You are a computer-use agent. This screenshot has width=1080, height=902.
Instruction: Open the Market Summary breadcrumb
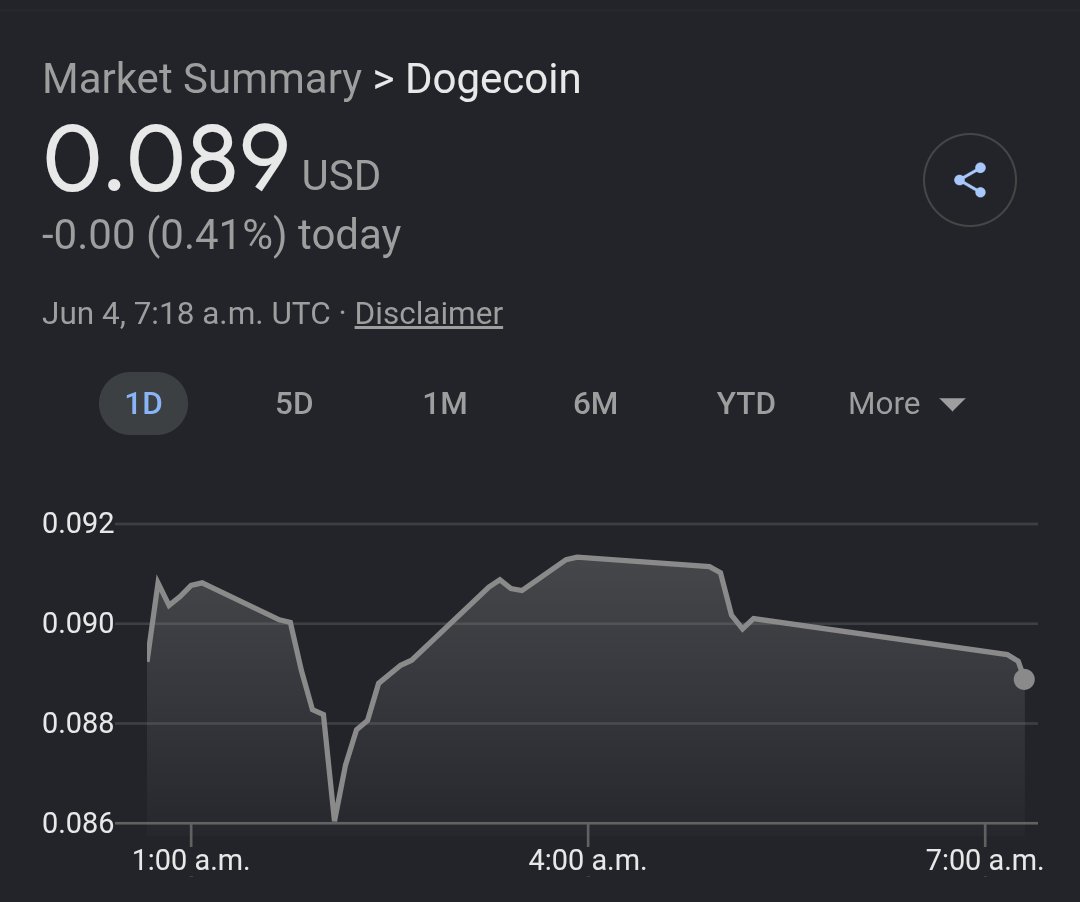(x=202, y=78)
